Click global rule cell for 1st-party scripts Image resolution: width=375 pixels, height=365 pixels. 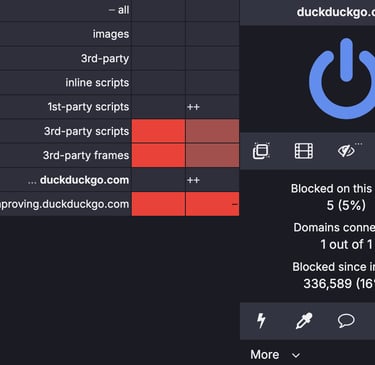click(158, 107)
